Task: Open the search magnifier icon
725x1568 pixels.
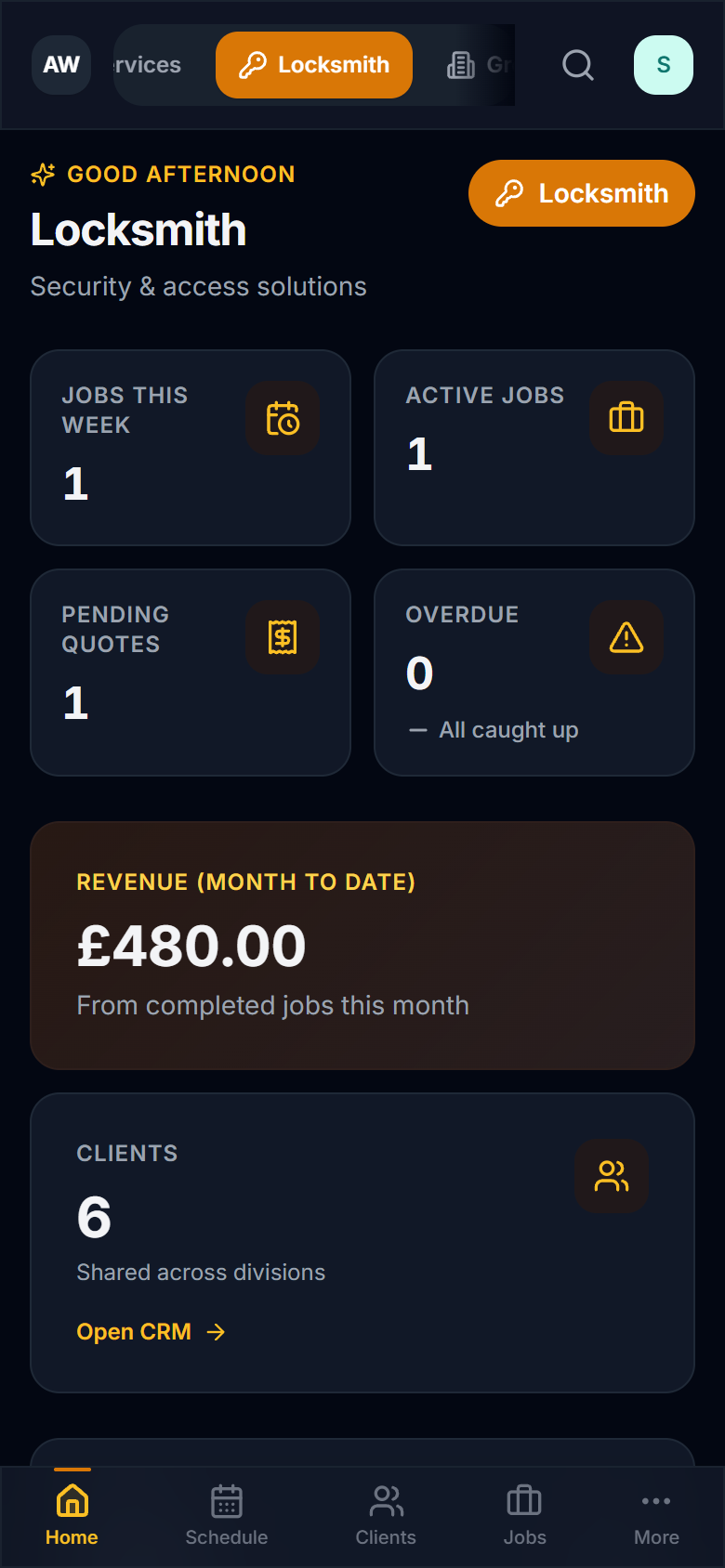Action: [x=577, y=65]
